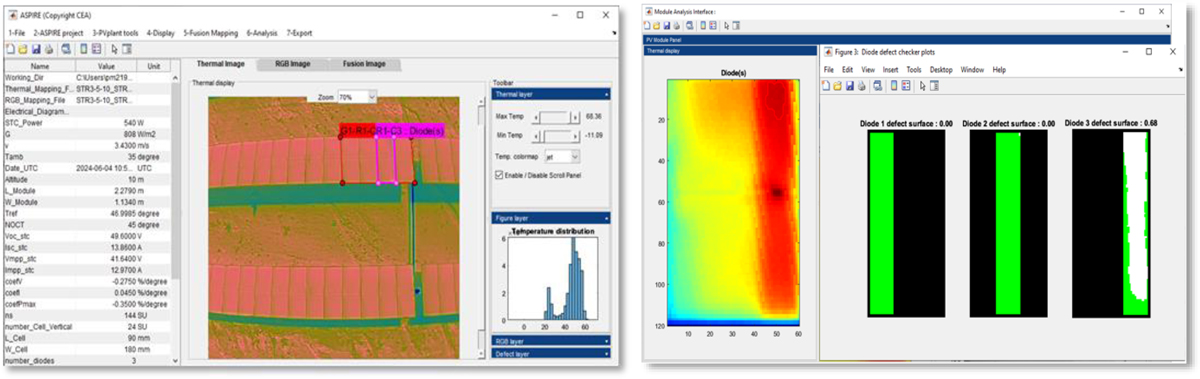Select Edit Plot arrow in ASPIRE toolbar
This screenshot has width=1200, height=379.
click(x=114, y=49)
